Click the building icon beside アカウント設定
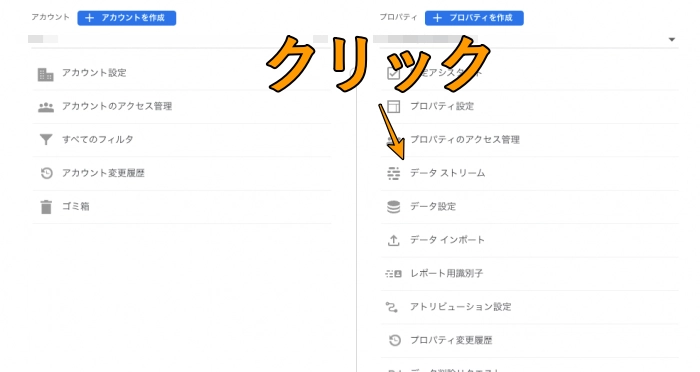 46,75
